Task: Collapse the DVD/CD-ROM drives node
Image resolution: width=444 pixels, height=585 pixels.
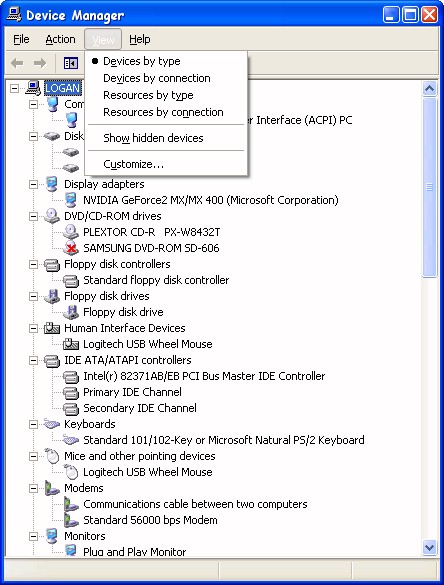Action: coord(34,216)
